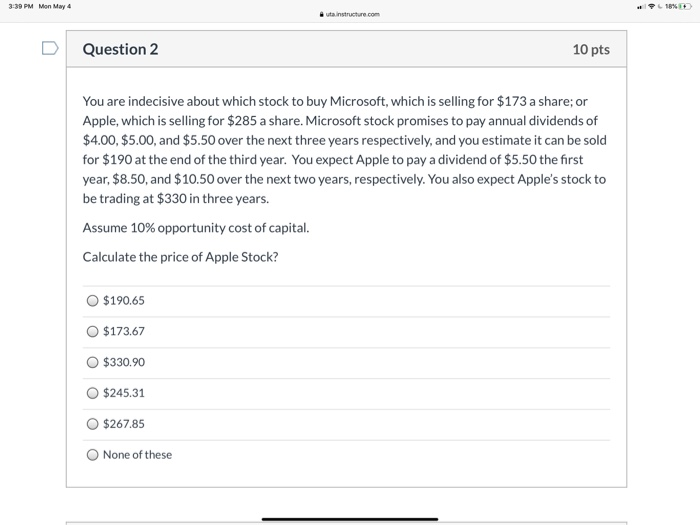Tap the battery indicator in status bar

pyautogui.click(x=685, y=6)
